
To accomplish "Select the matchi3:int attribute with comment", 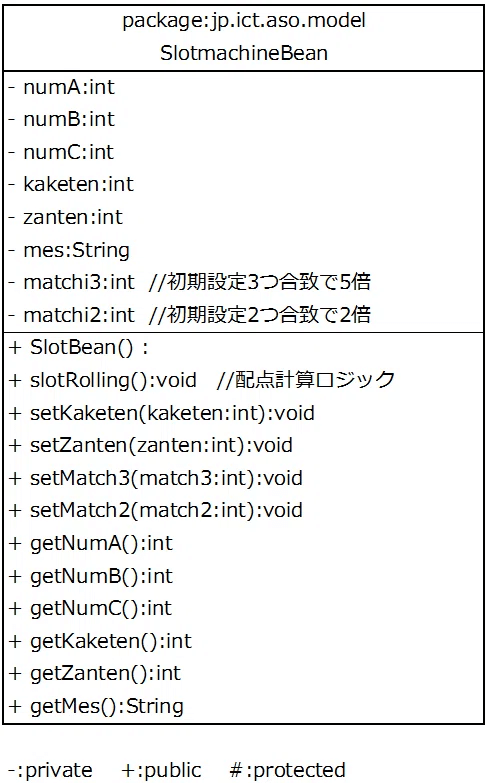I will pyautogui.click(x=190, y=282).
